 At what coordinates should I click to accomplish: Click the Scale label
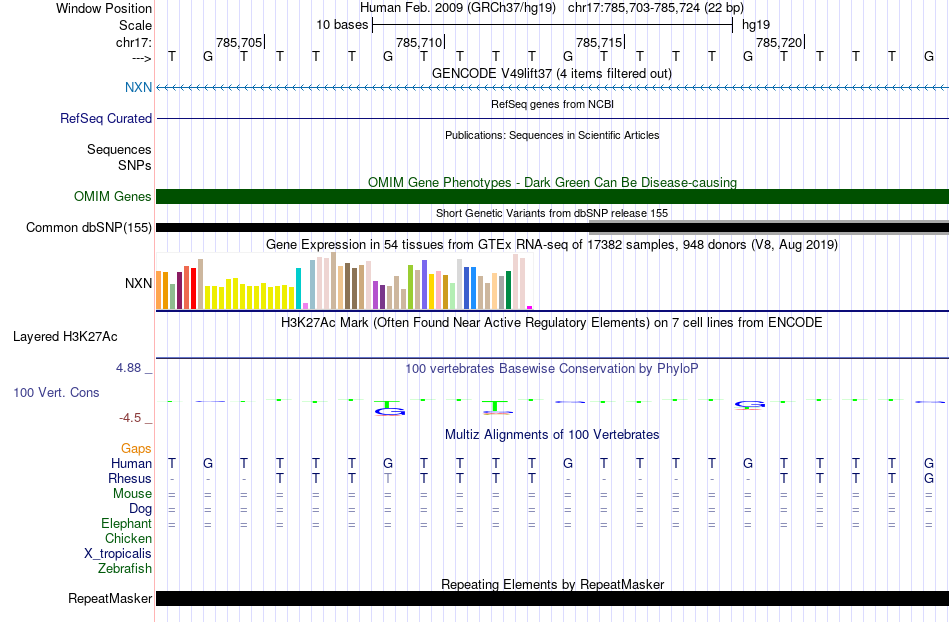click(x=135, y=25)
